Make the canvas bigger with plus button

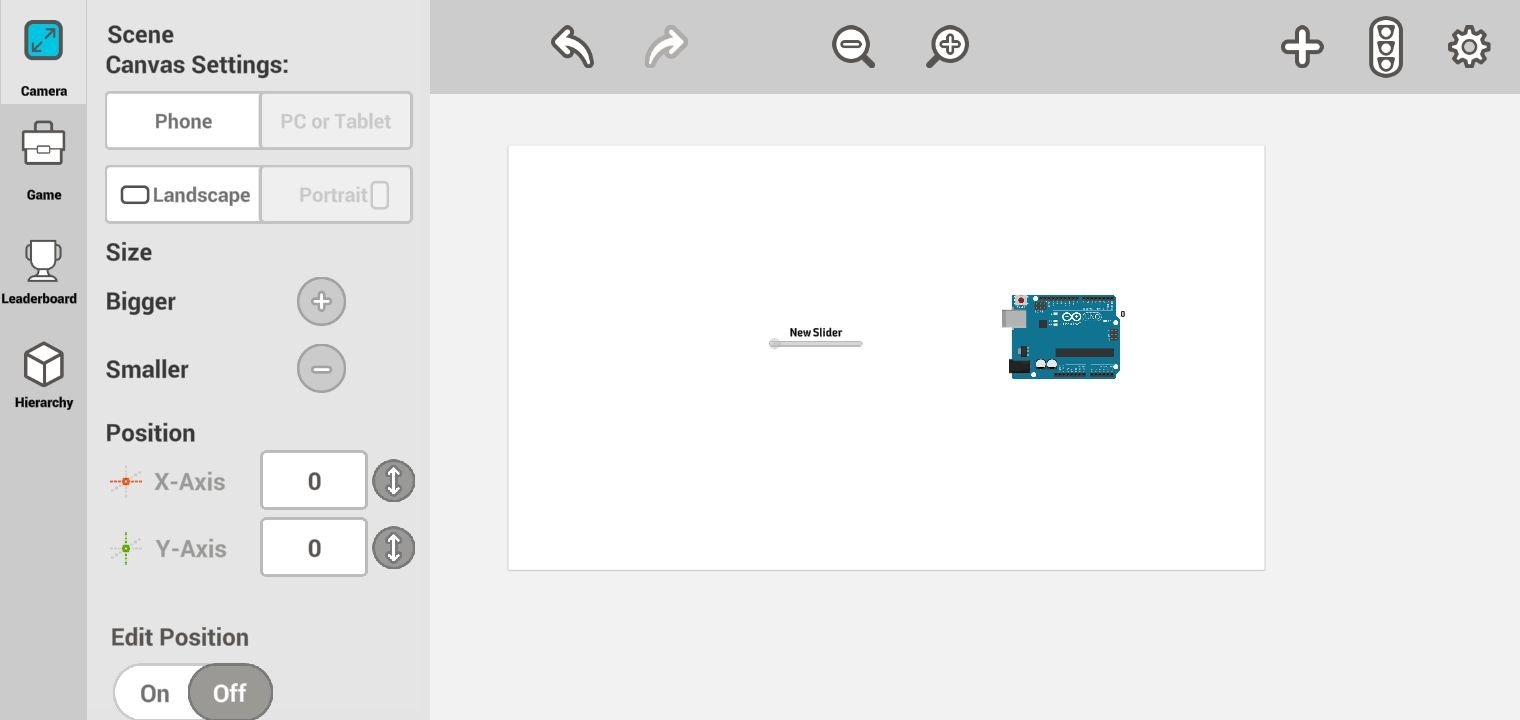tap(321, 301)
